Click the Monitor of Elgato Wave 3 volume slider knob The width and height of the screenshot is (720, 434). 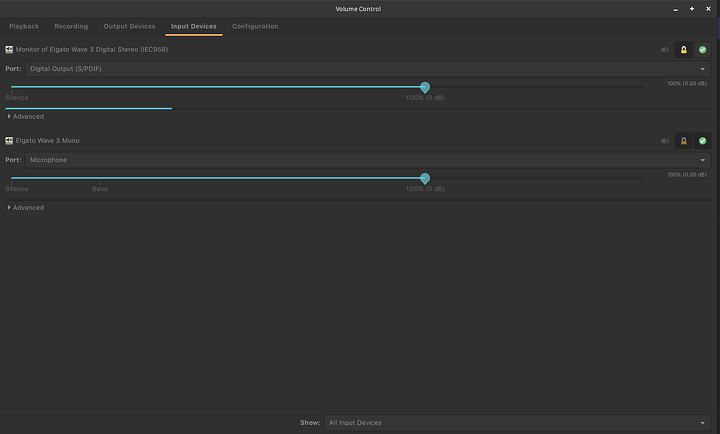(425, 87)
